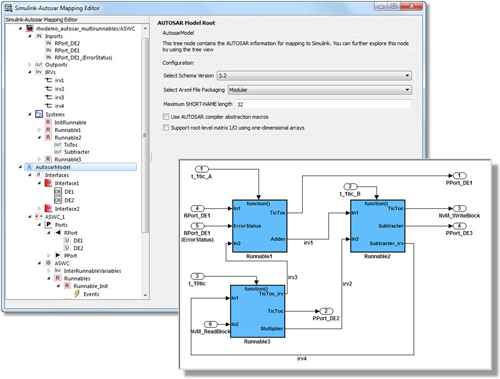
Task: Select the PPort_DE1 outport block
Action: click(459, 176)
